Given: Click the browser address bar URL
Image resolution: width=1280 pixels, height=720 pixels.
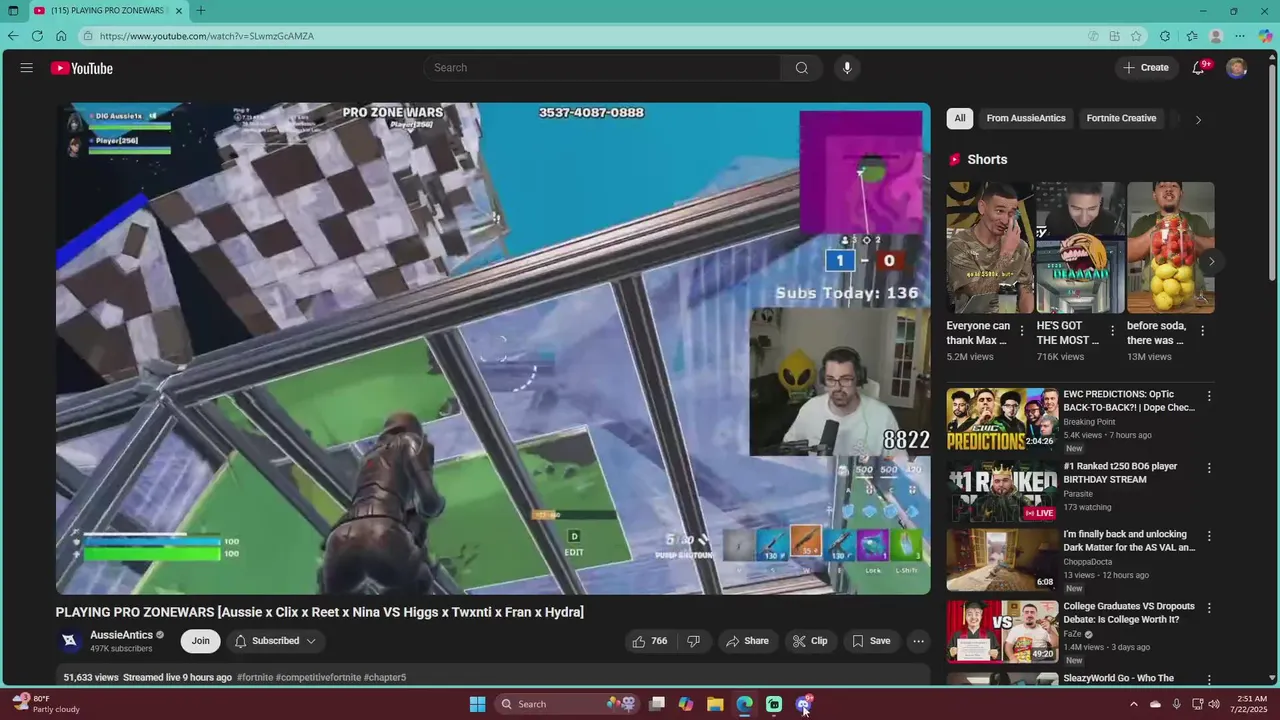Looking at the screenshot, I should 207,36.
